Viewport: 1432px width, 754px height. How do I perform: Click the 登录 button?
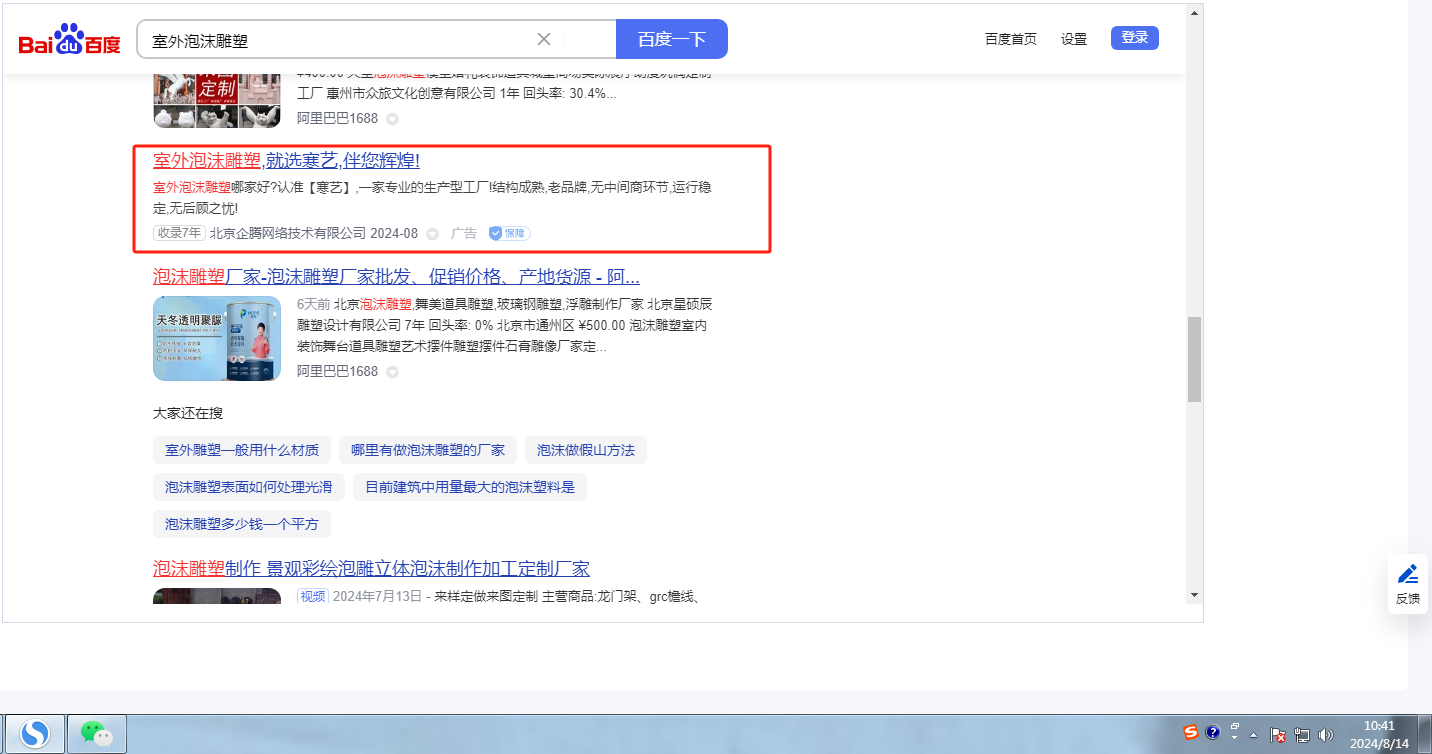tap(1134, 38)
